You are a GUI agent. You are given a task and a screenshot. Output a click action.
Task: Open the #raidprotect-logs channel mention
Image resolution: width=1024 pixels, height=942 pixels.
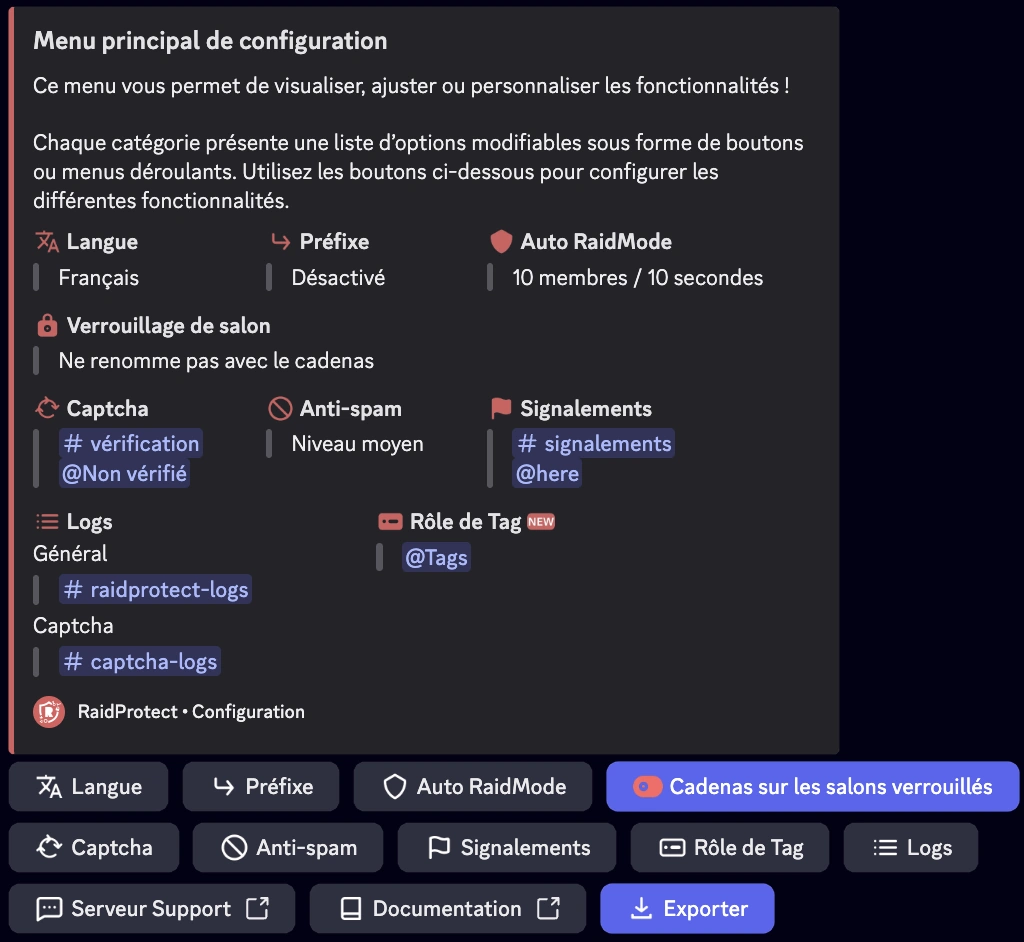click(155, 589)
